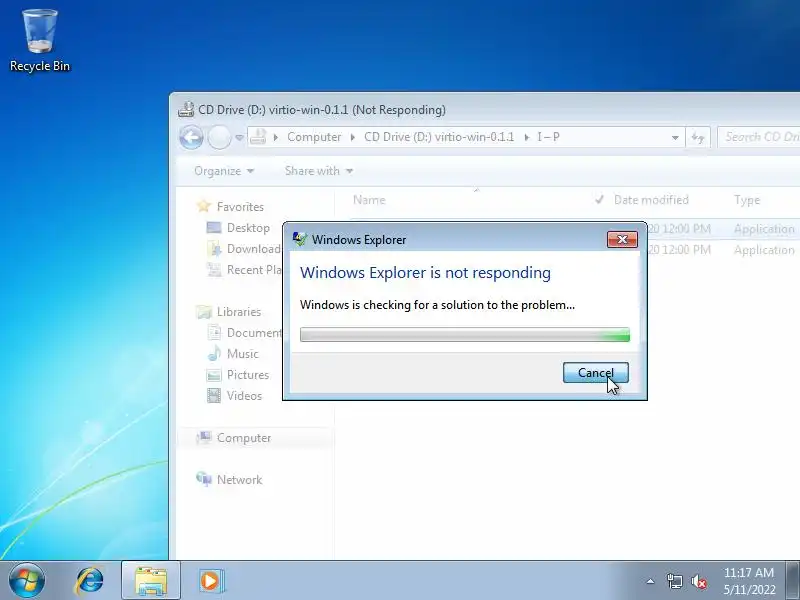Select first file row with Application type
800x600 pixels.
[x=721, y=229]
